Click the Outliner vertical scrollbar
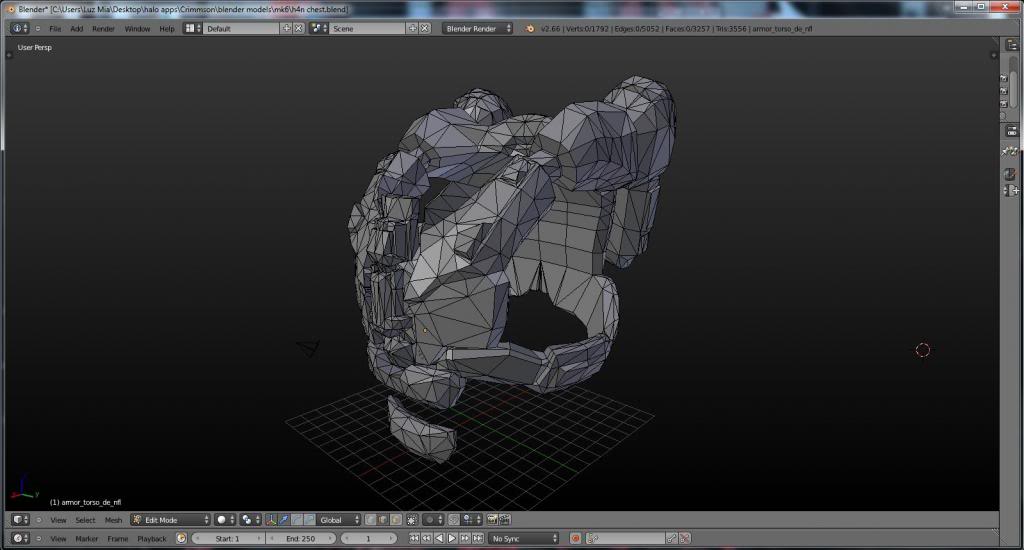Viewport: 1024px width, 550px height. [x=1013, y=82]
